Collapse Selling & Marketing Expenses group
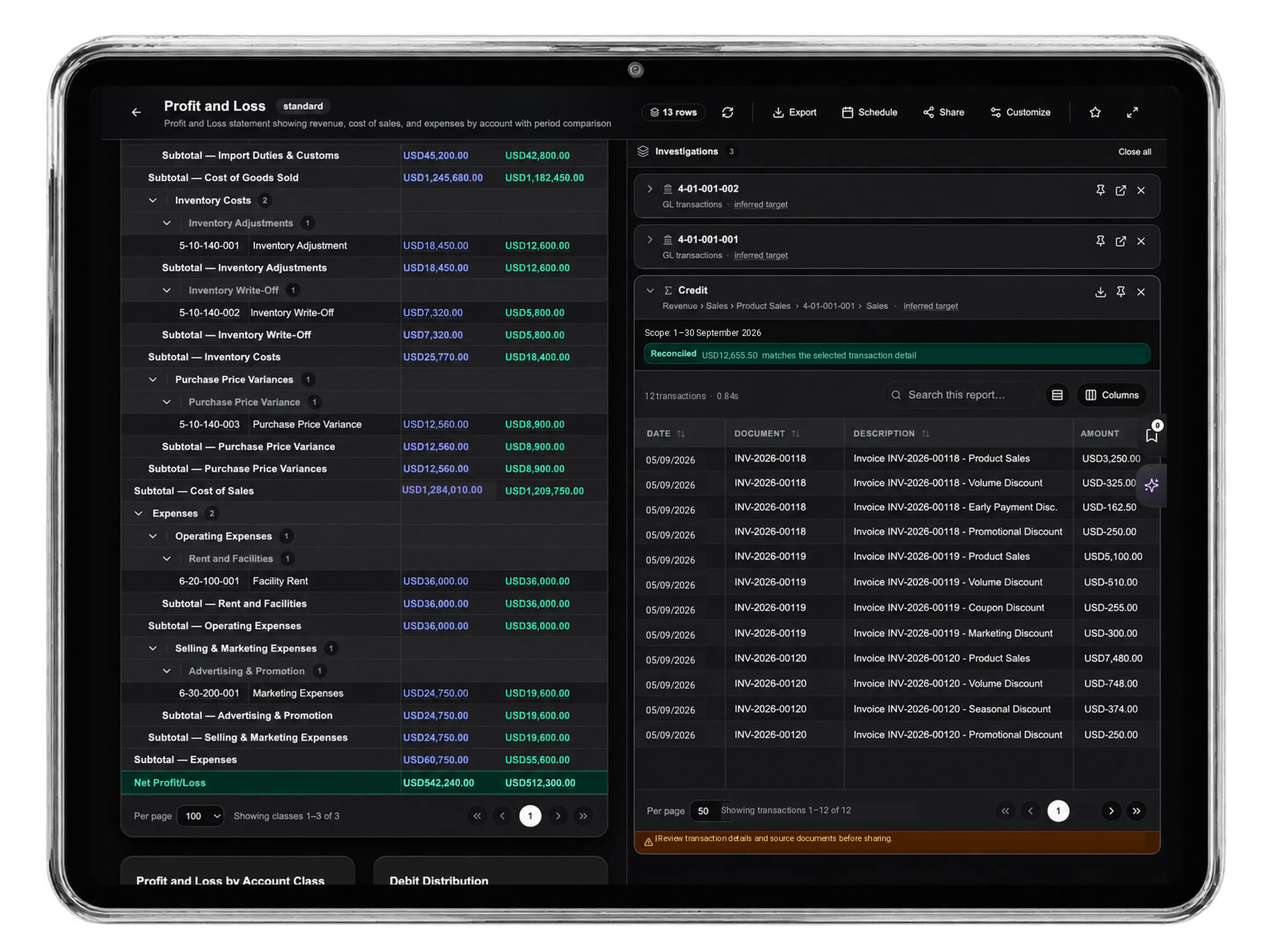Image resolution: width=1270 pixels, height=952 pixels. pyautogui.click(x=152, y=648)
